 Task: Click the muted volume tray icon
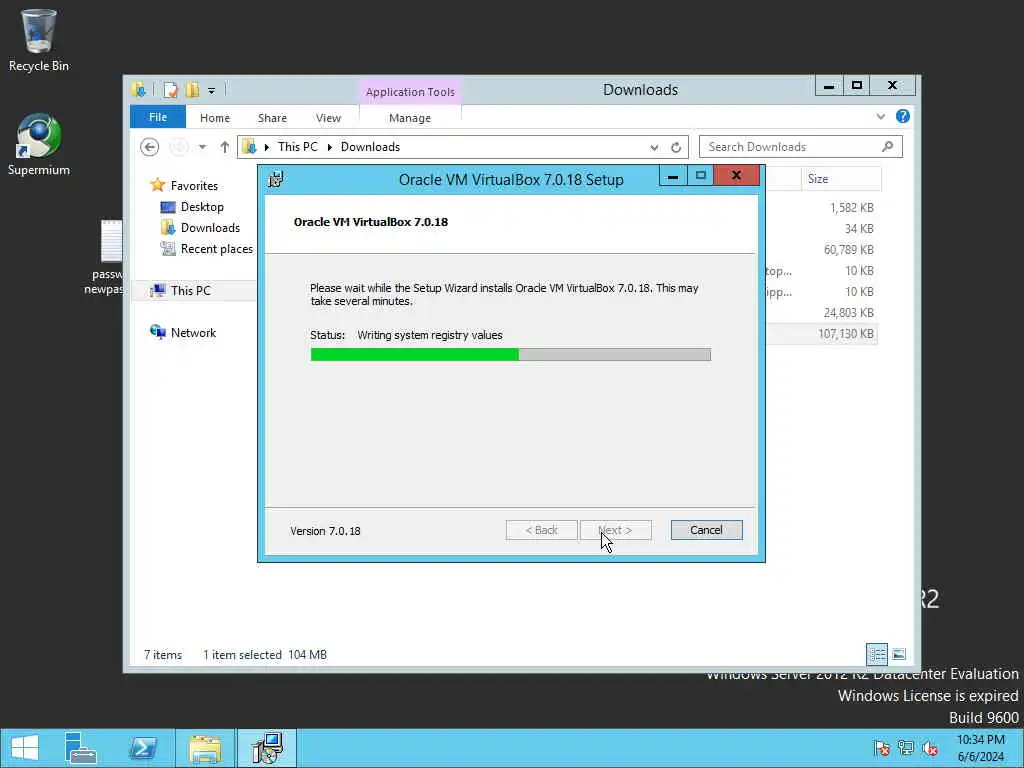tap(930, 748)
